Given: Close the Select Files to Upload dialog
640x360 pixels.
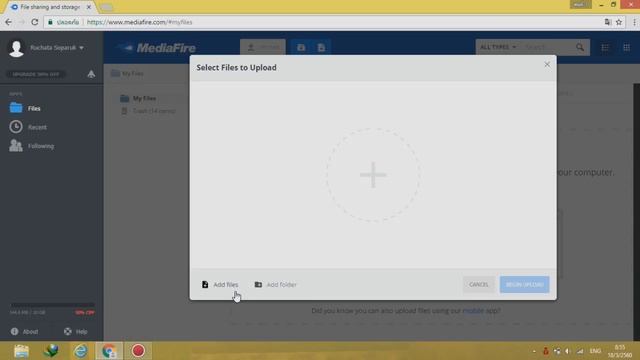Looking at the screenshot, I should [547, 64].
